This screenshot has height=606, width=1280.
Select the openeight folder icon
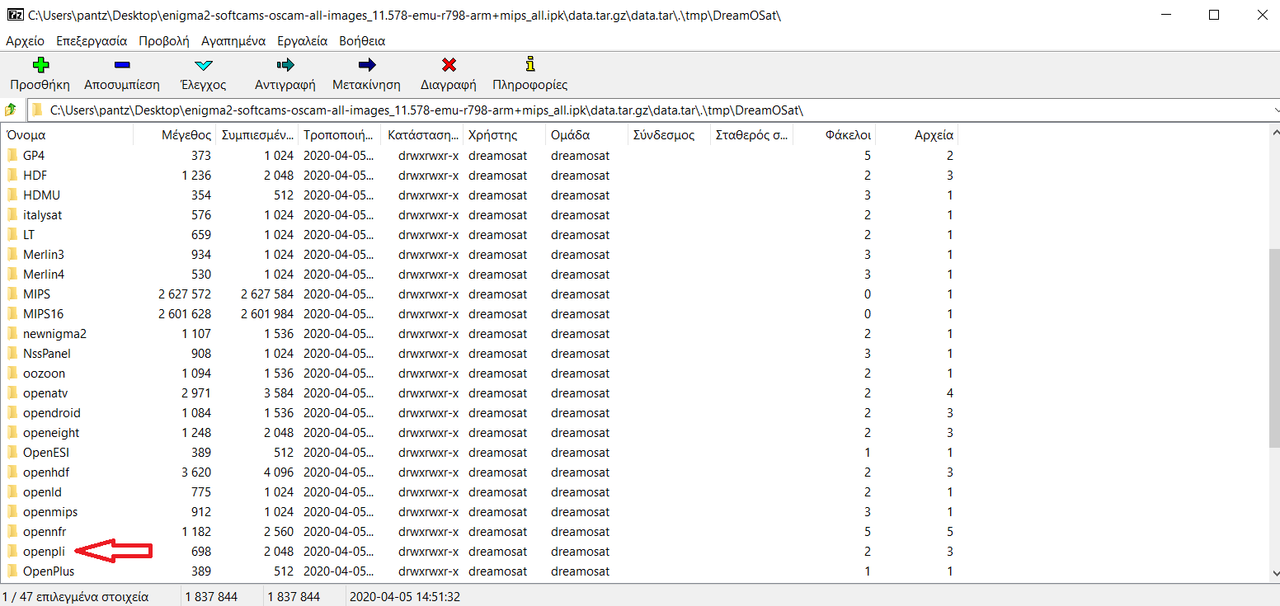13,432
